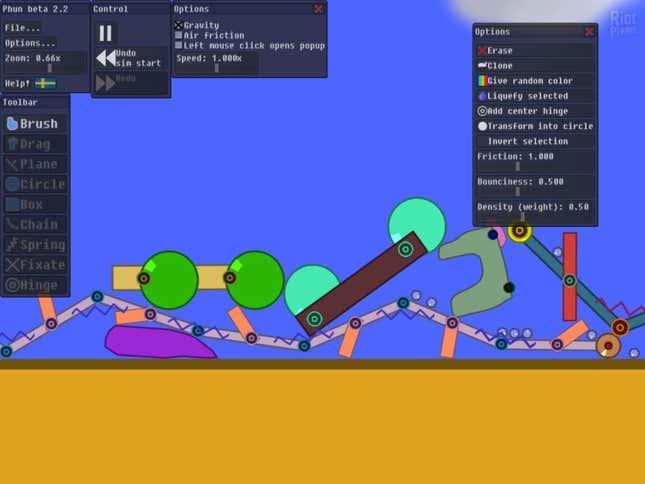Select the Brush tool in Toolbar
This screenshot has height=484, width=645.
35,124
